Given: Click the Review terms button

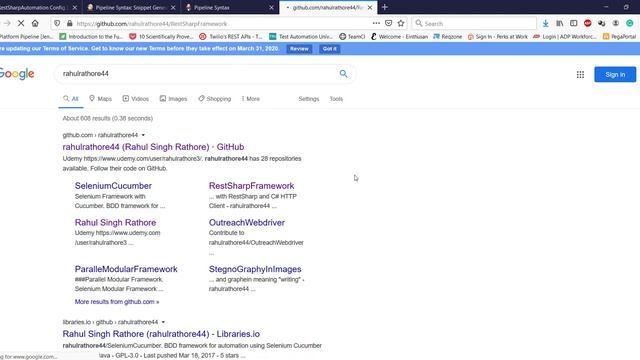Looking at the screenshot, I should pyautogui.click(x=299, y=49).
